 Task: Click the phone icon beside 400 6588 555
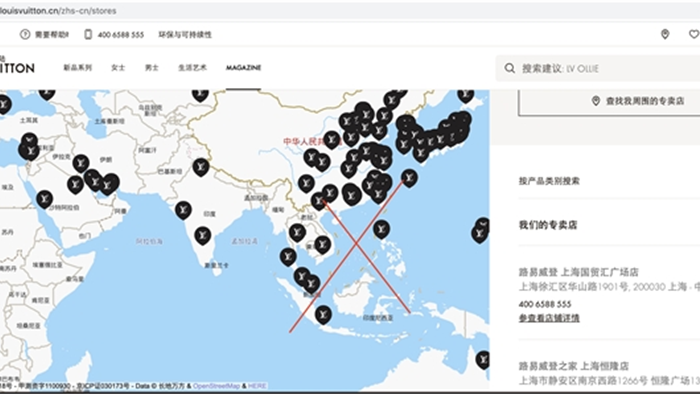tap(88, 34)
